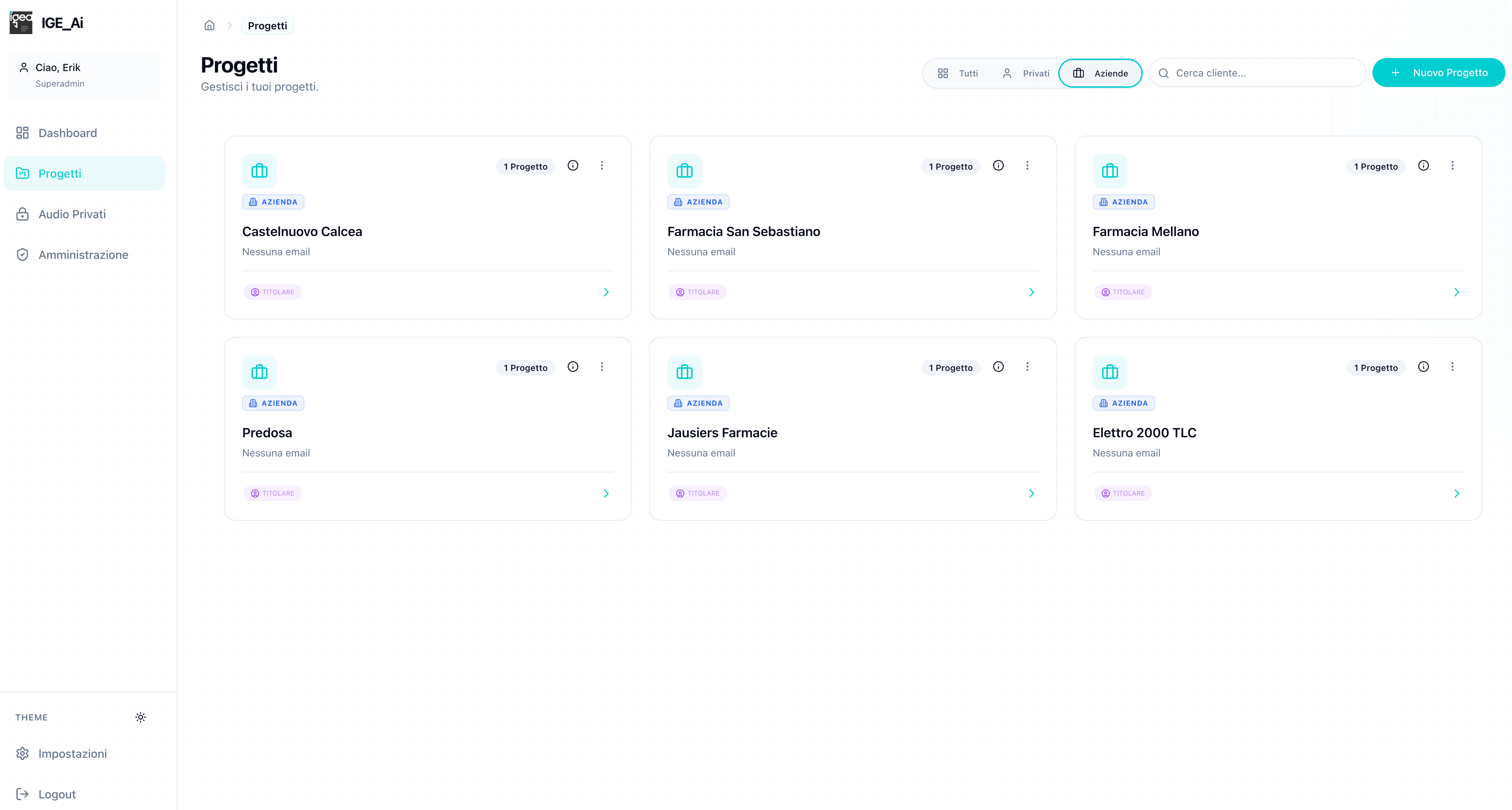Open Ciao, Erik user profile box
Viewport: 1512px width, 810px height.
point(84,75)
